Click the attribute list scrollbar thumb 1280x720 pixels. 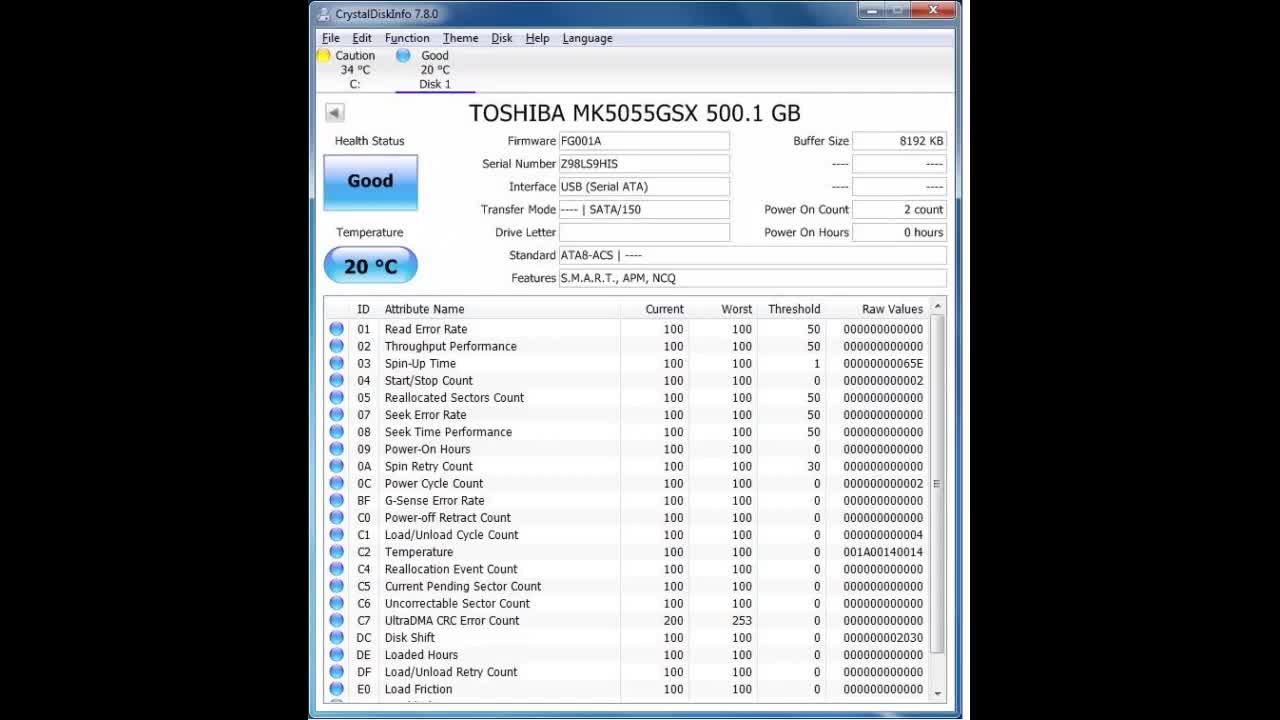(x=938, y=484)
